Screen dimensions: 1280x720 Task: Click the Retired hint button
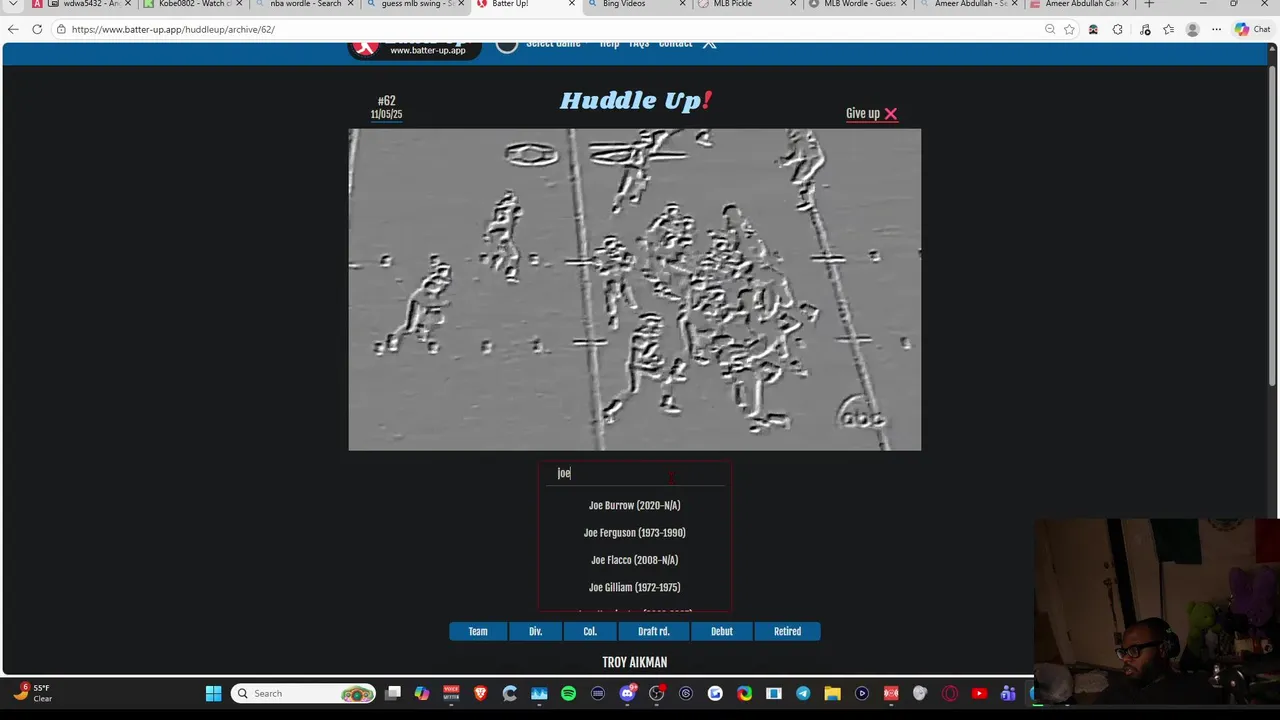787,631
